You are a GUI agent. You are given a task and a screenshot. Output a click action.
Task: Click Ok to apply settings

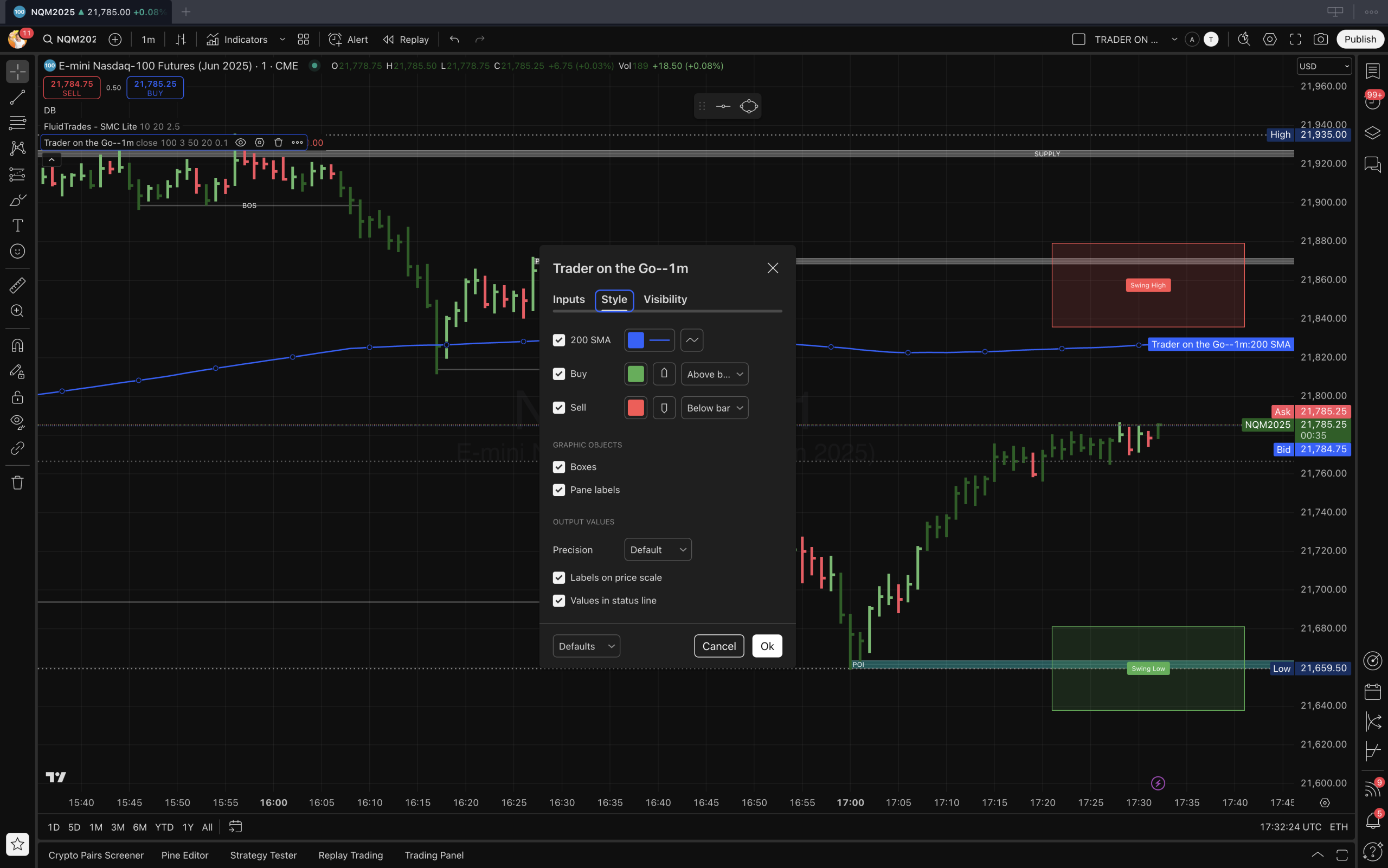click(x=767, y=646)
